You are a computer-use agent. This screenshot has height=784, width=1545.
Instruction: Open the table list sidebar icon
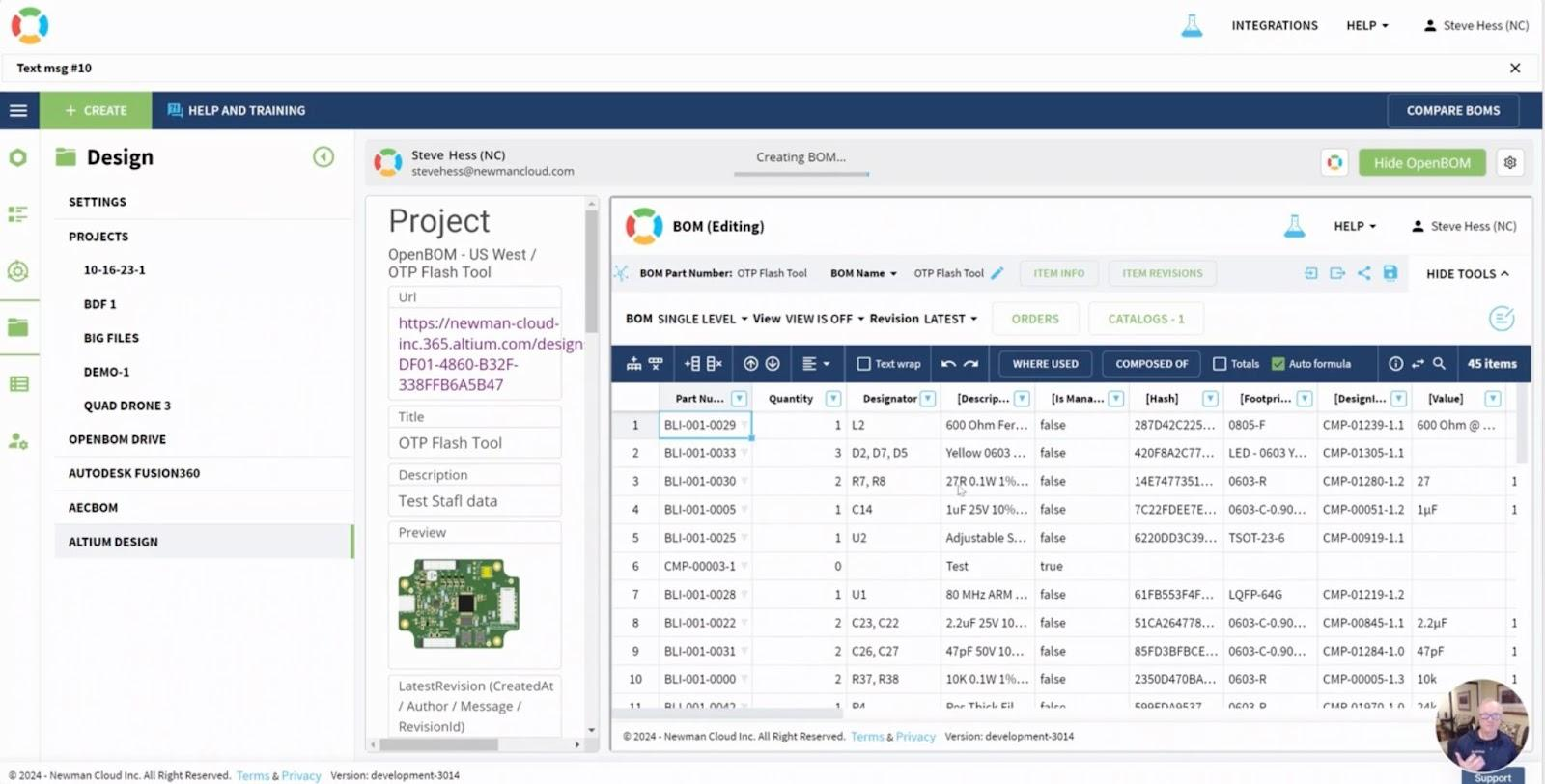(18, 384)
